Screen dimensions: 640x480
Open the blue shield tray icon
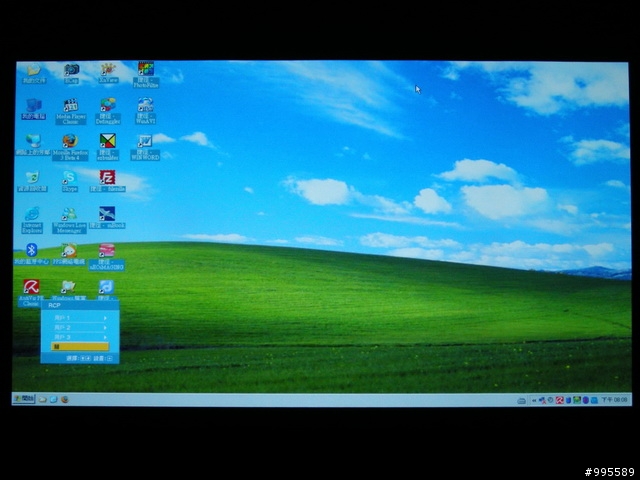click(568, 400)
